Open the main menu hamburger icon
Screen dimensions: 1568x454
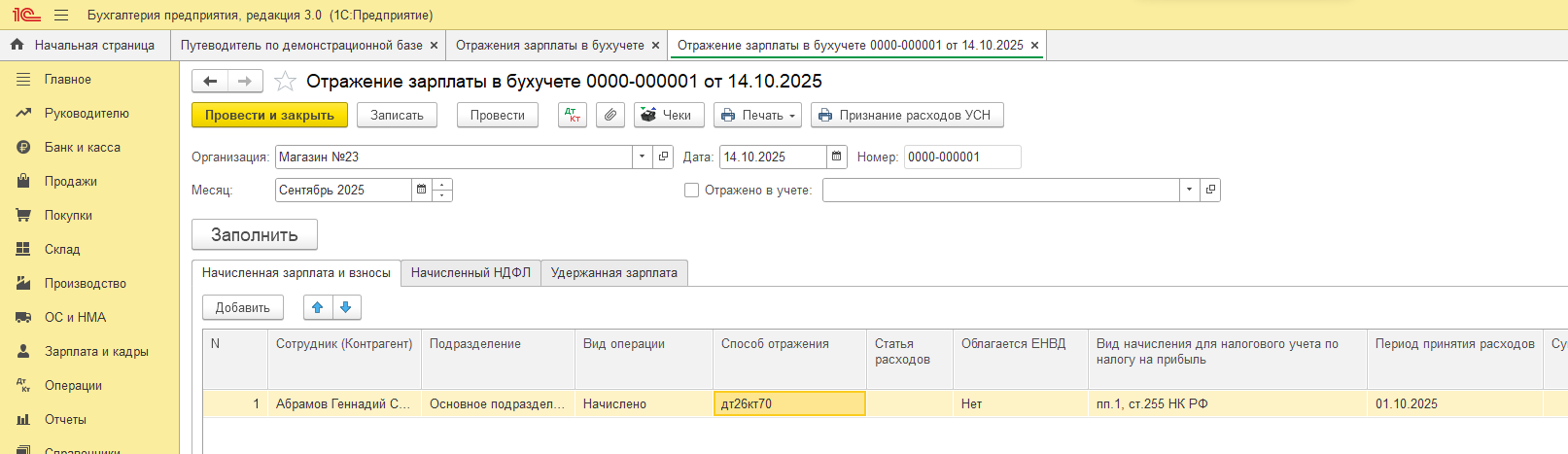pos(61,15)
